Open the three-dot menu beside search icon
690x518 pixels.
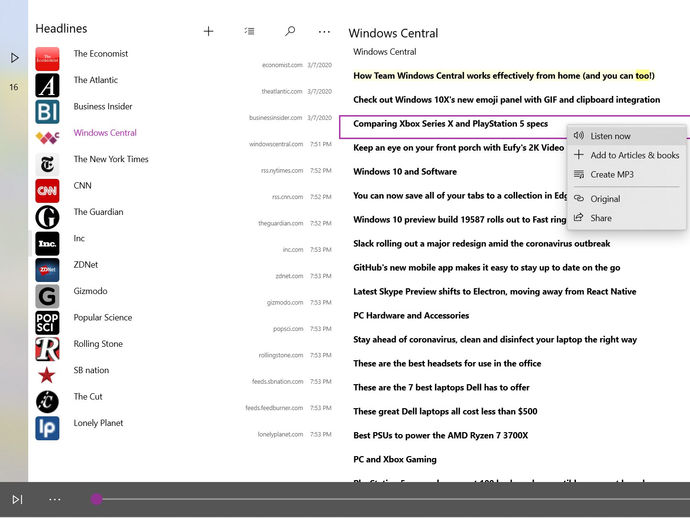tap(324, 32)
